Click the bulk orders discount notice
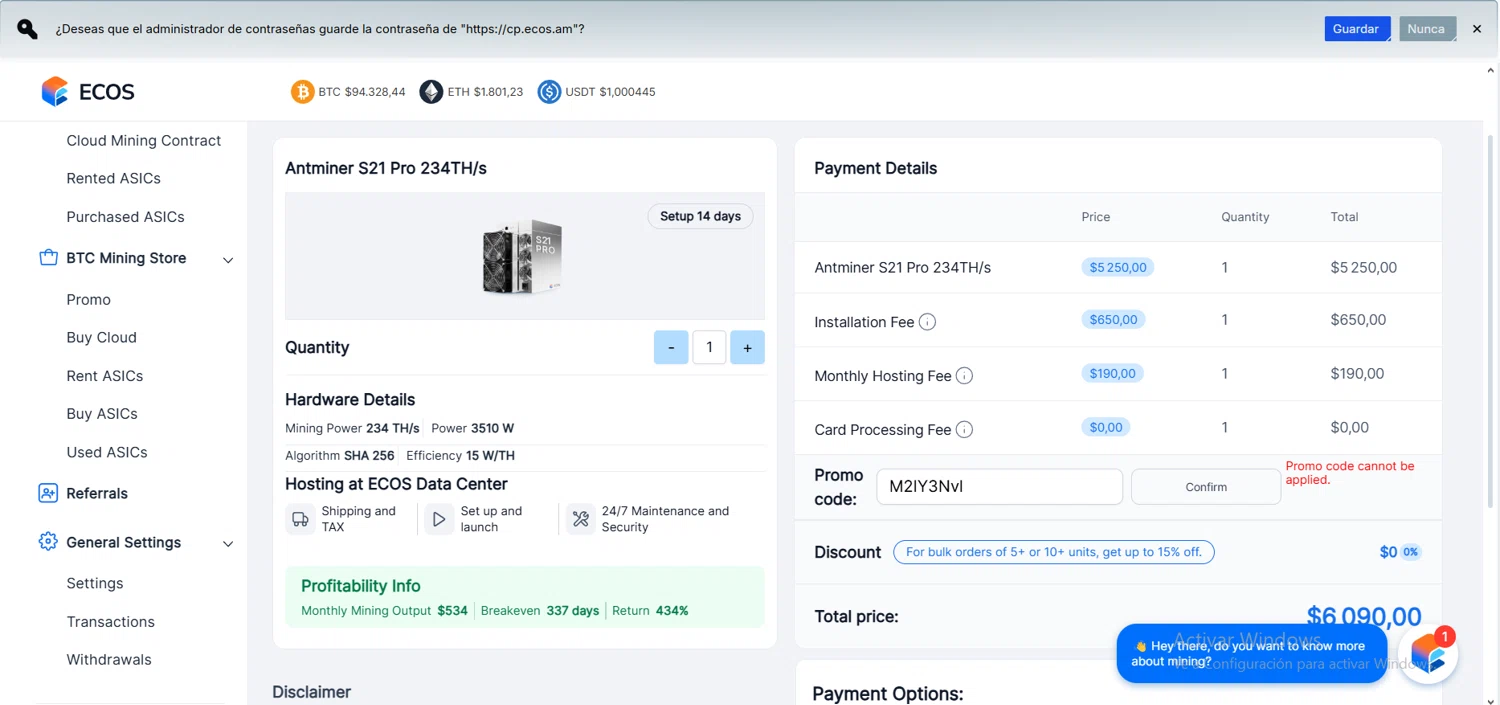 pyautogui.click(x=1054, y=552)
